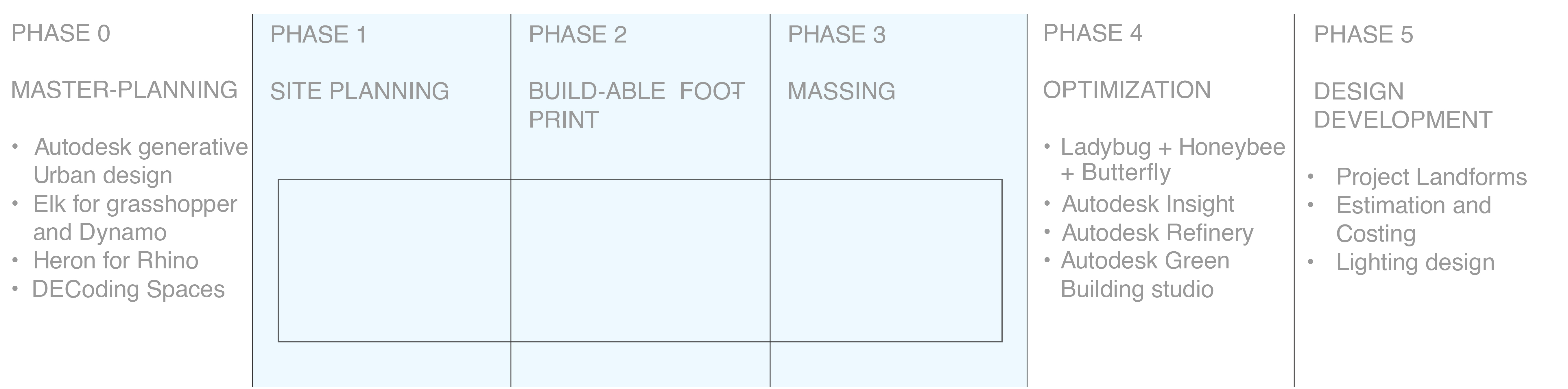The width and height of the screenshot is (1568, 389).
Task: Click Autodesk Insight bullet
Action: (x=1148, y=204)
